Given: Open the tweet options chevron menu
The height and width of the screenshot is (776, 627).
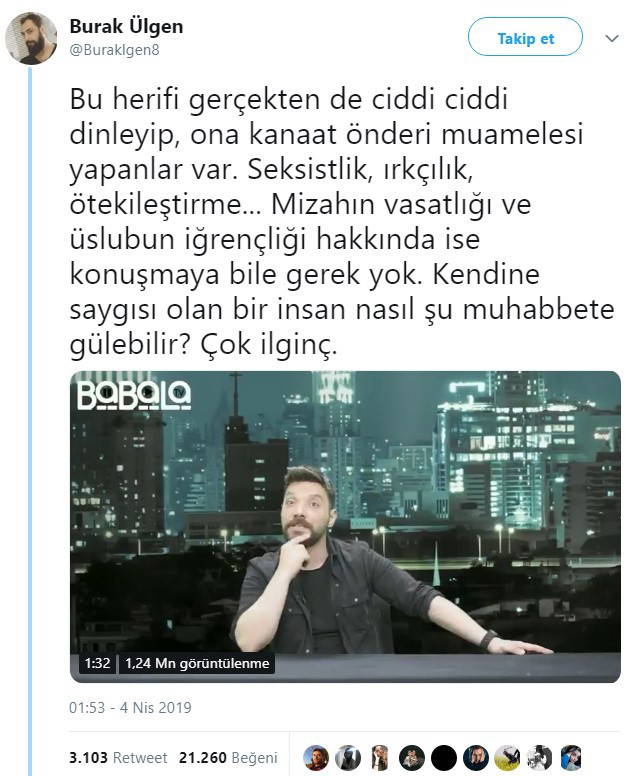Looking at the screenshot, I should (x=612, y=38).
